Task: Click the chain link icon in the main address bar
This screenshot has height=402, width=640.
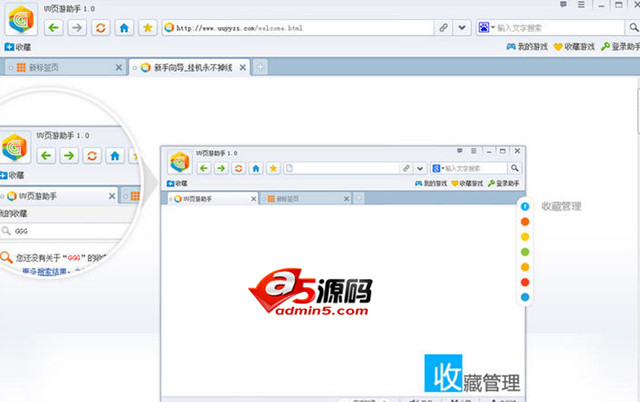Action: (443, 28)
